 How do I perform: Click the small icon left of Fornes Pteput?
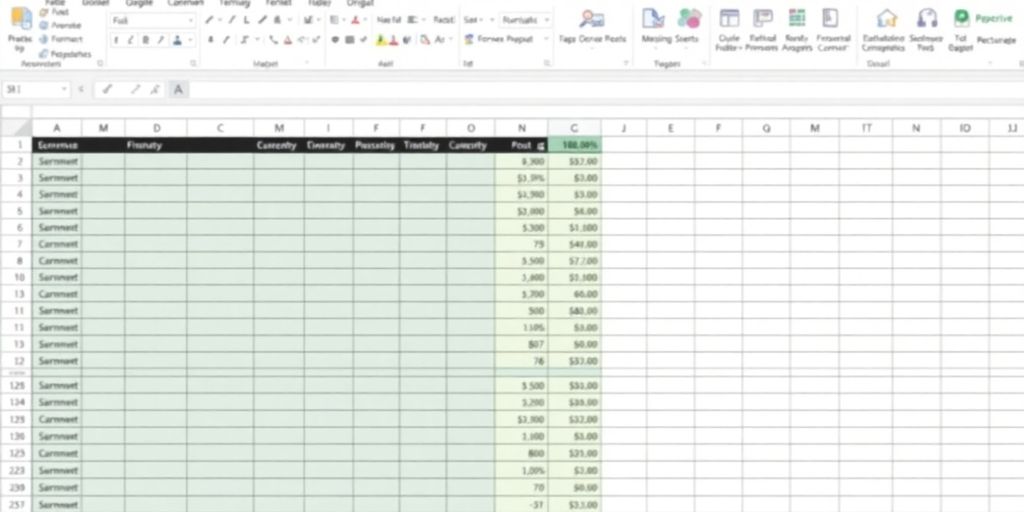[469, 39]
